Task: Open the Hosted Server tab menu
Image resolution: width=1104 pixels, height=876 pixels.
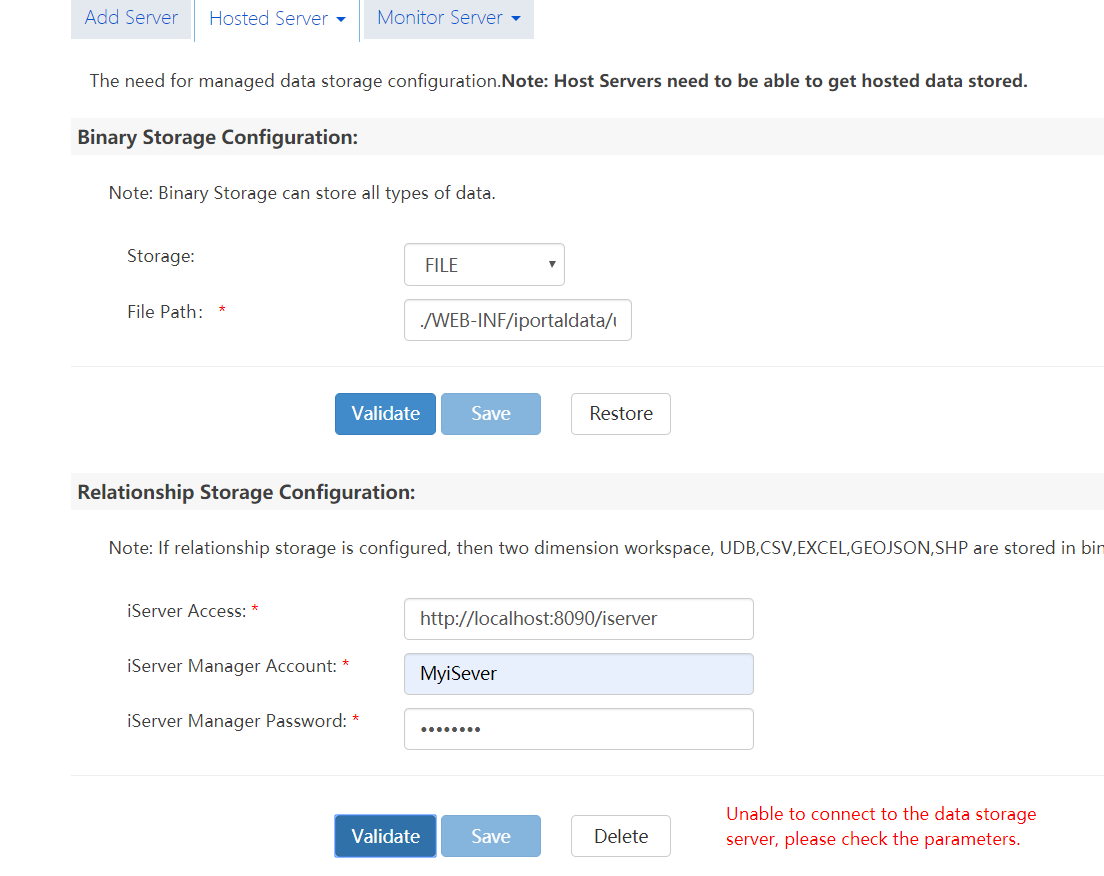Action: pyautogui.click(x=276, y=19)
